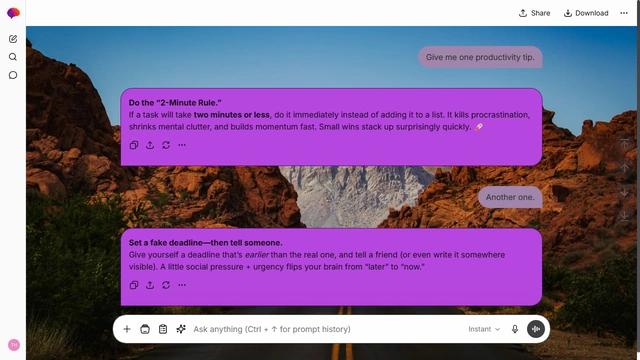Go to previous message arrow
Image resolution: width=640 pixels, height=360 pixels.
(624, 167)
